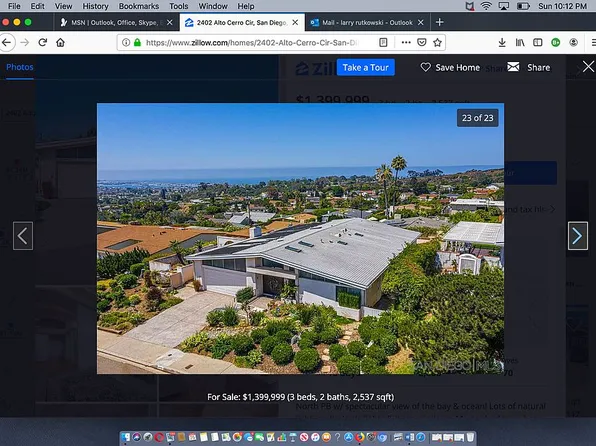Open a new tab with plus button

coord(440,22)
